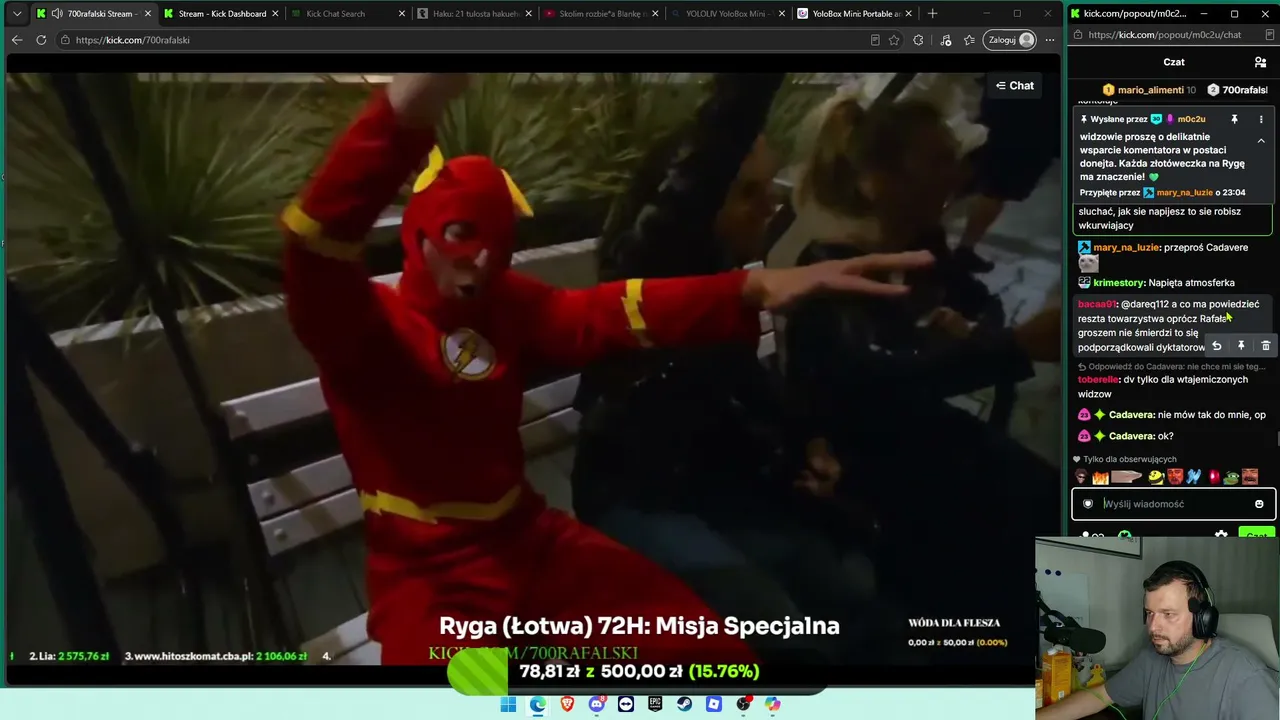Click the chat message input field
This screenshot has width=1280, height=720.
[x=1174, y=504]
